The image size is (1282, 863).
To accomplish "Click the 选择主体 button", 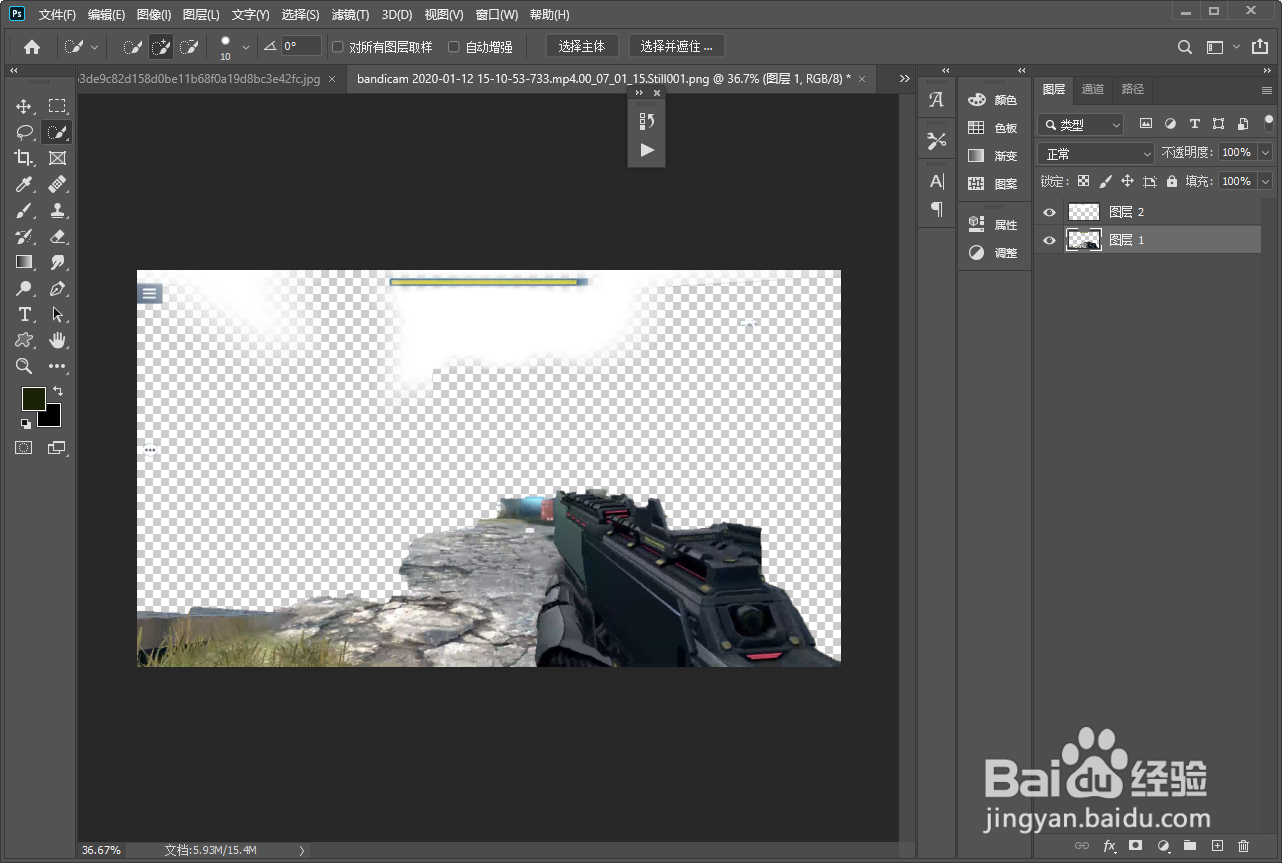I will [582, 47].
